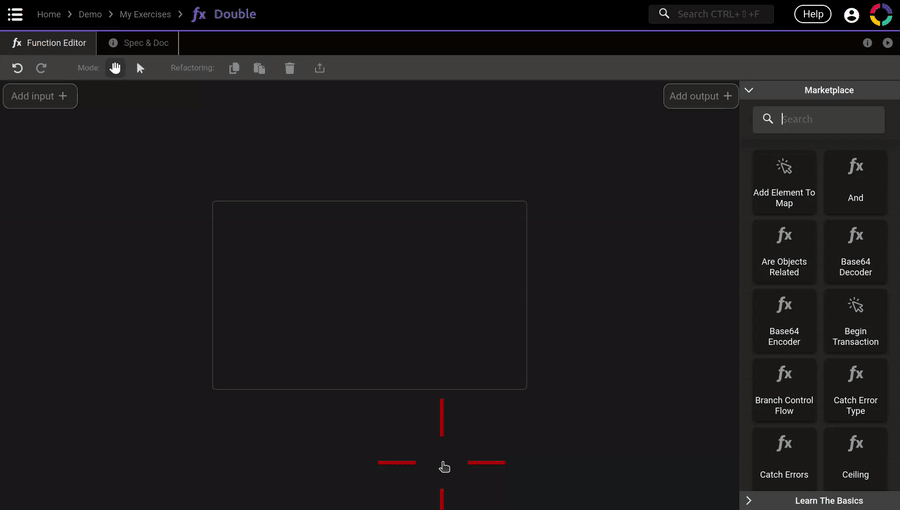
Task: Click the trash delete icon
Action: [290, 68]
